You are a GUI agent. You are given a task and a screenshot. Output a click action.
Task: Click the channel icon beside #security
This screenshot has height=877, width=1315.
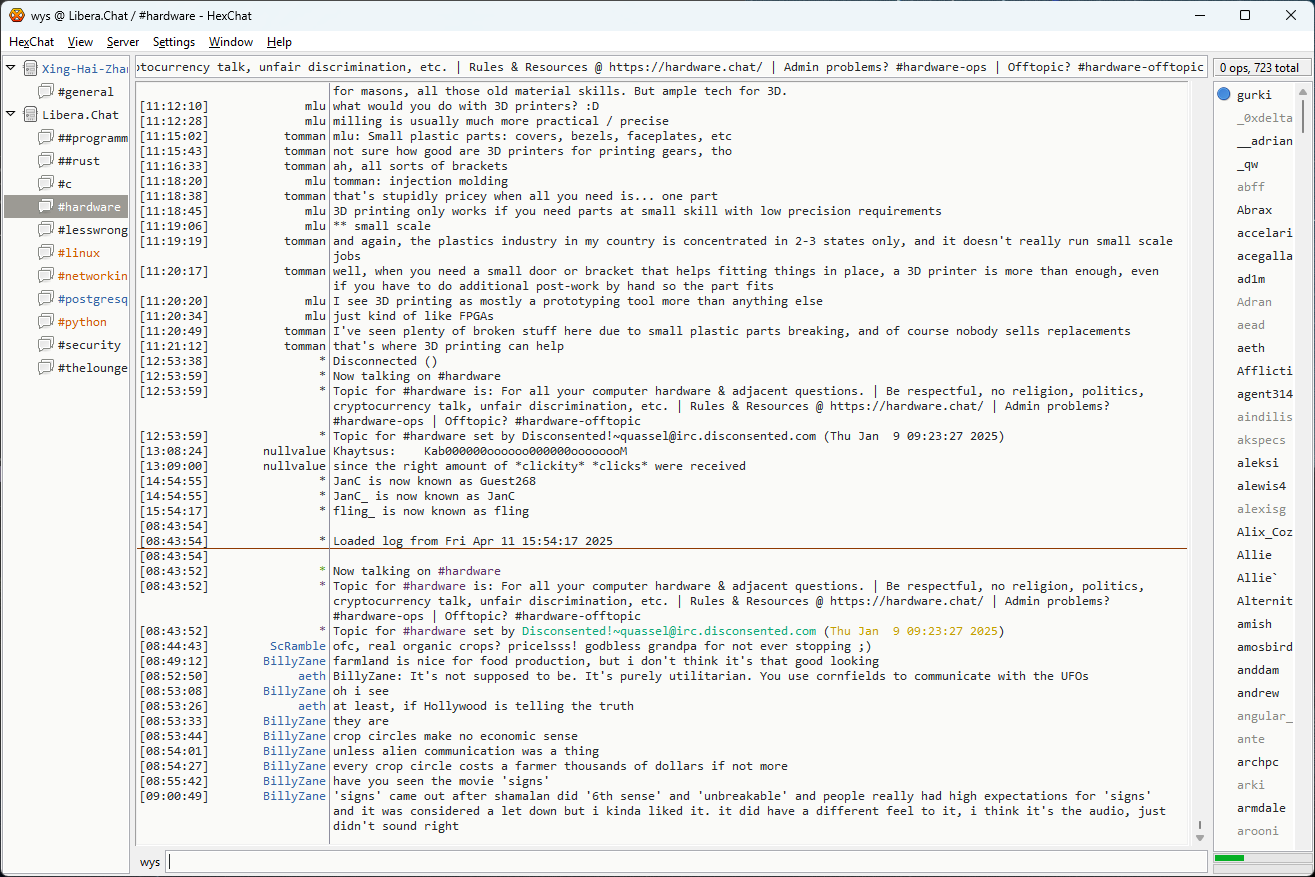(x=45, y=345)
